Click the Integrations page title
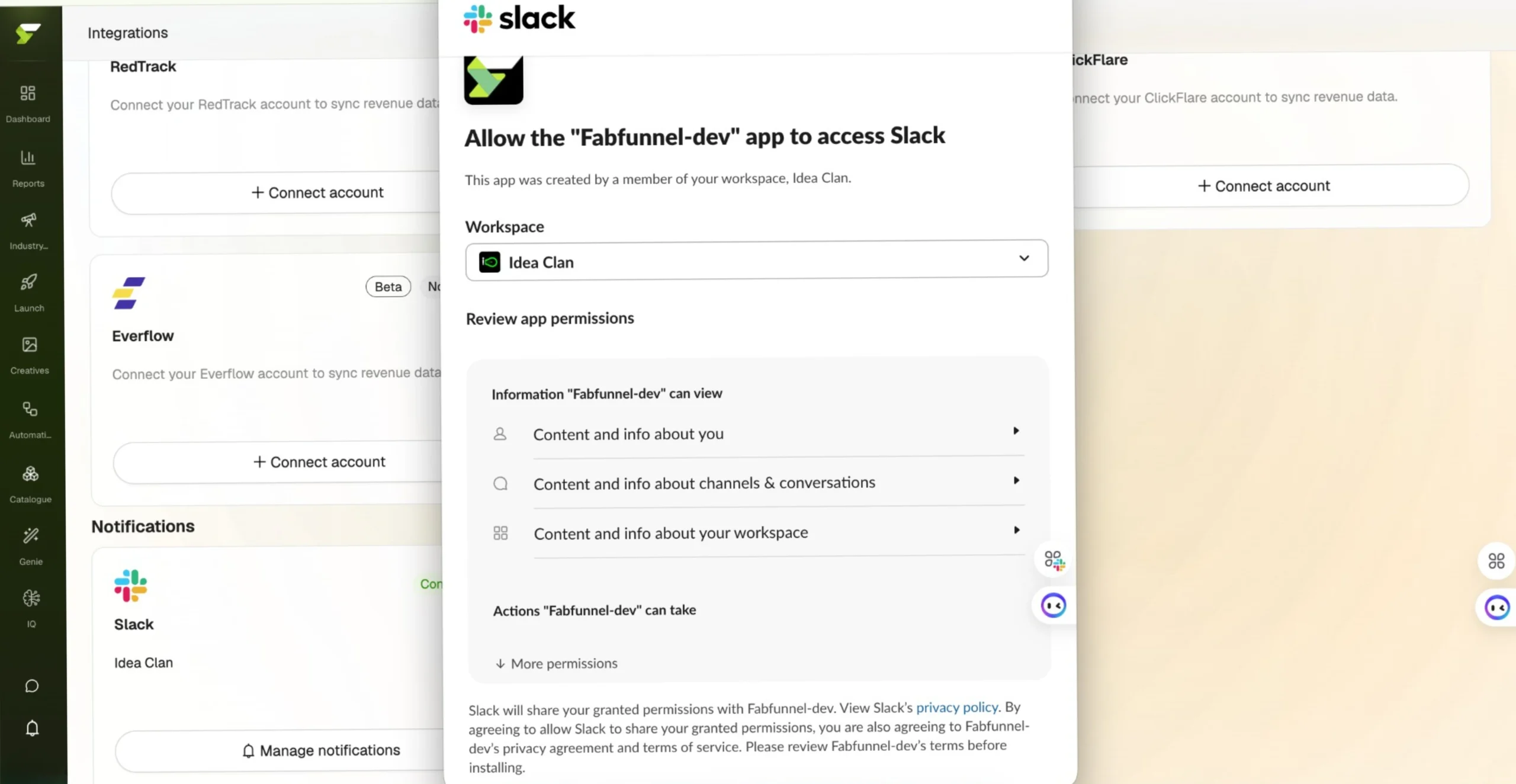1516x784 pixels. (128, 33)
